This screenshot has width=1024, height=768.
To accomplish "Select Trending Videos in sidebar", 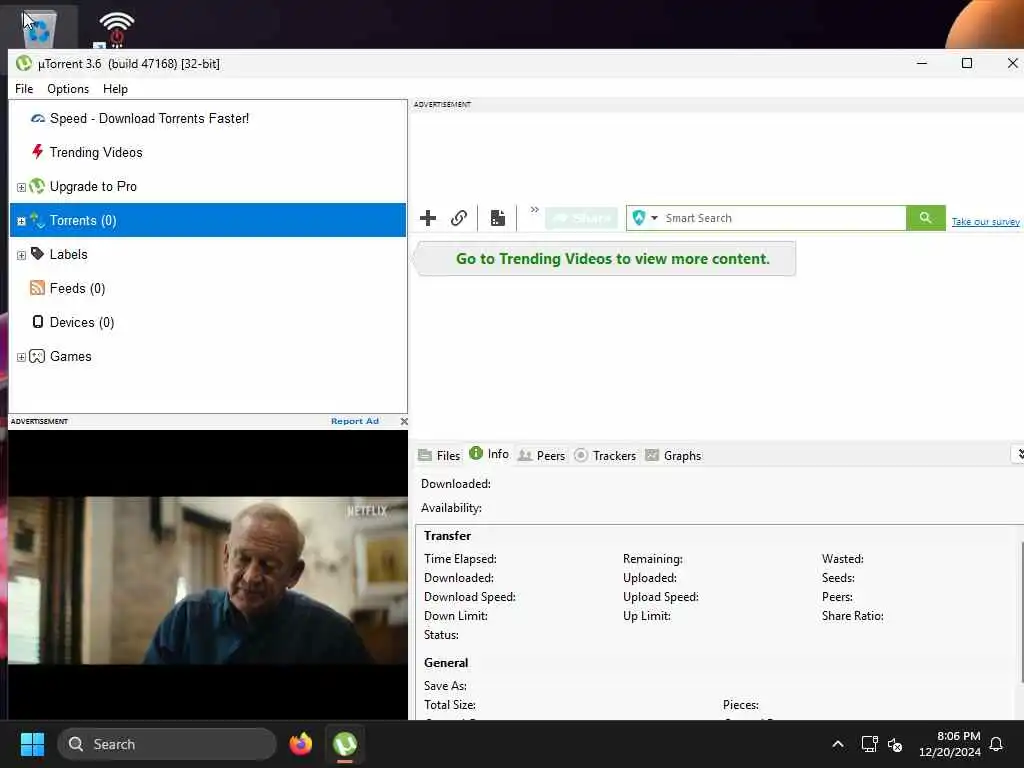I will coord(96,152).
